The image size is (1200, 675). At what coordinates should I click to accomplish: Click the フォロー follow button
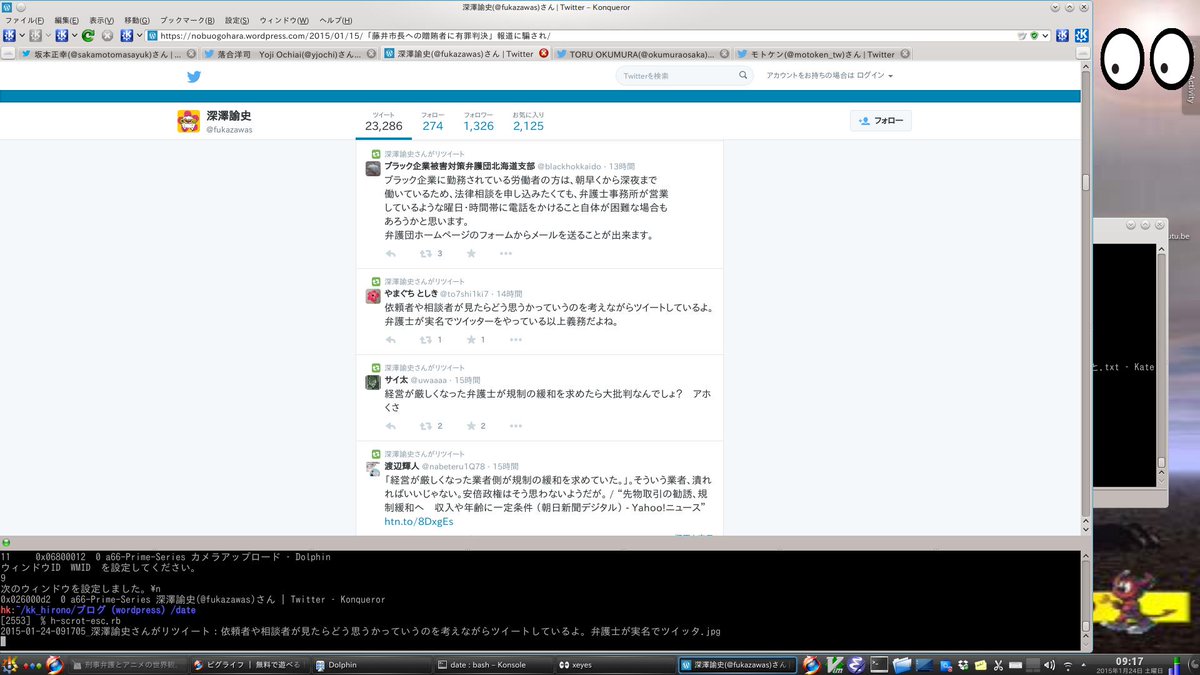[881, 121]
